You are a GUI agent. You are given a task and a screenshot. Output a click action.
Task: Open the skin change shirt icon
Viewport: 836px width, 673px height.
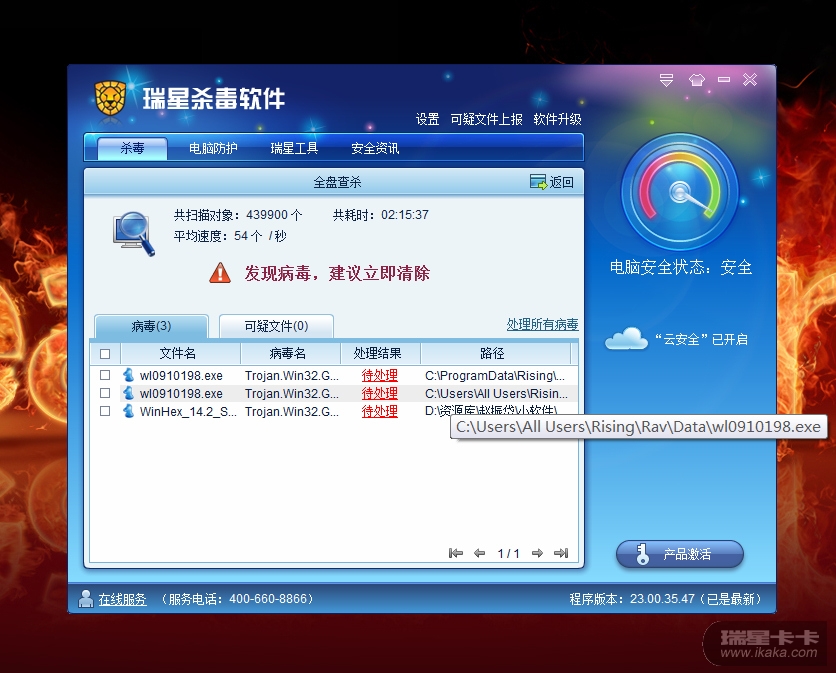click(696, 80)
